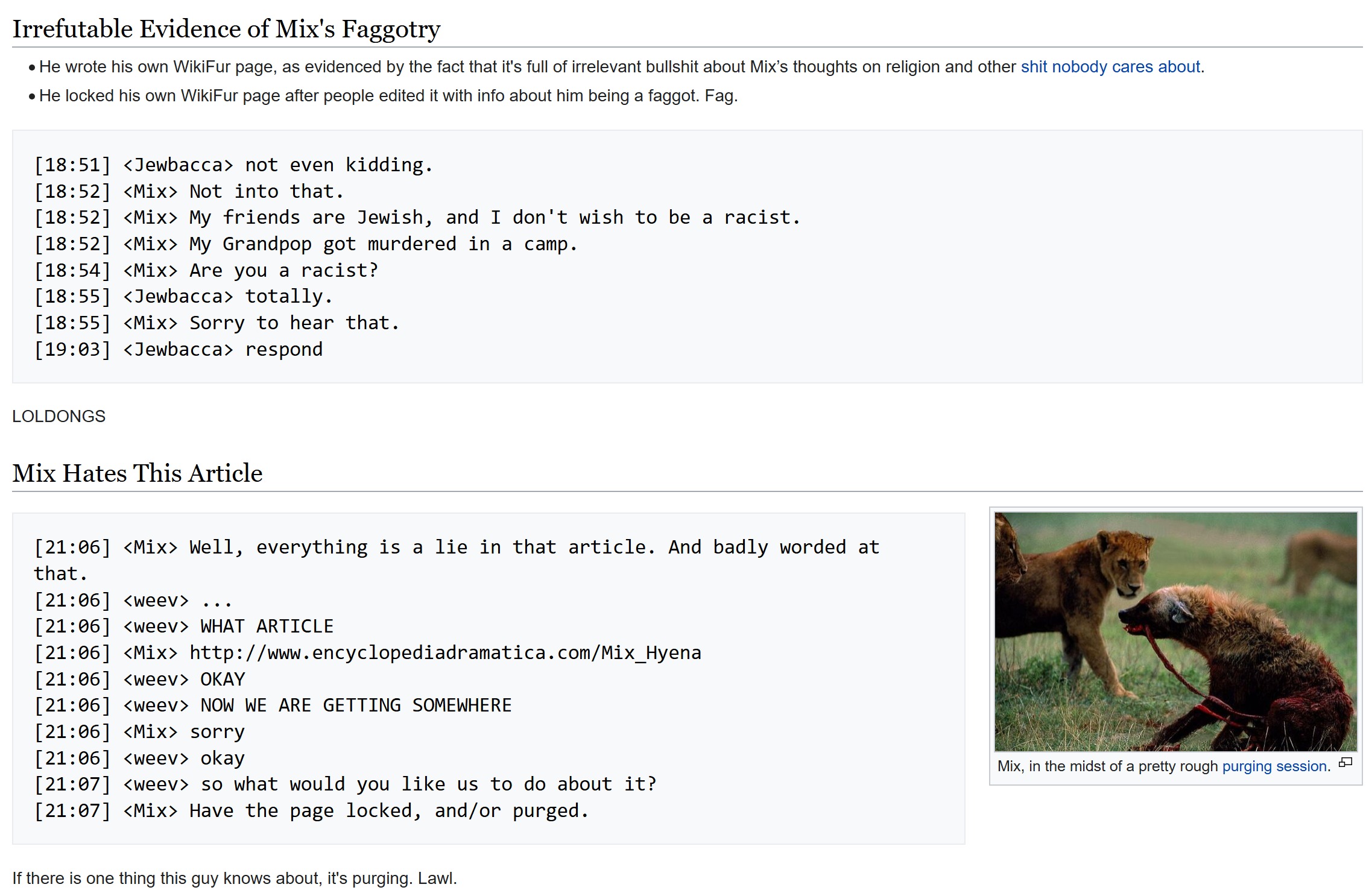Image resolution: width=1366 pixels, height=896 pixels.
Task: Click the "NOW WE ARE GETTING SOMEWHERE" line
Action: click(x=273, y=705)
